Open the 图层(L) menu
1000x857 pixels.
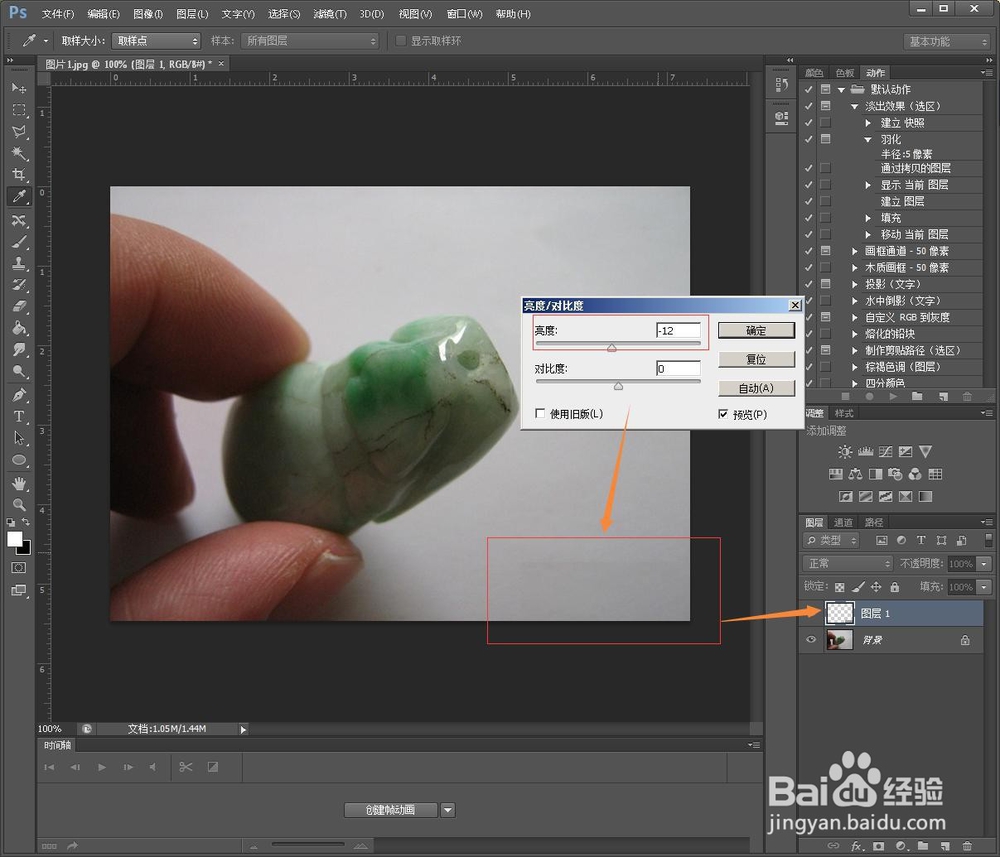tap(192, 13)
